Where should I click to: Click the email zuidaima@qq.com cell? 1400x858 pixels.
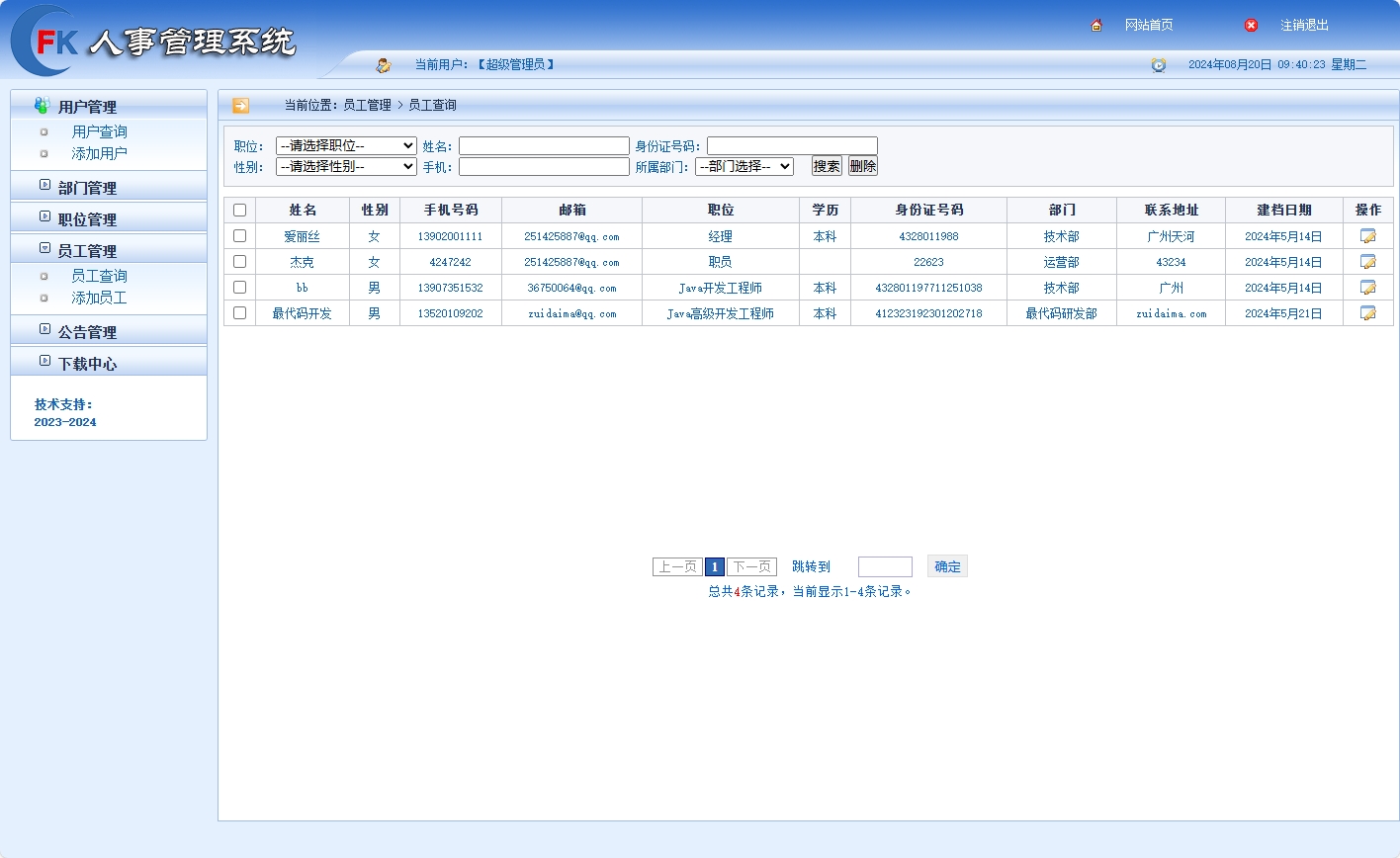click(572, 313)
